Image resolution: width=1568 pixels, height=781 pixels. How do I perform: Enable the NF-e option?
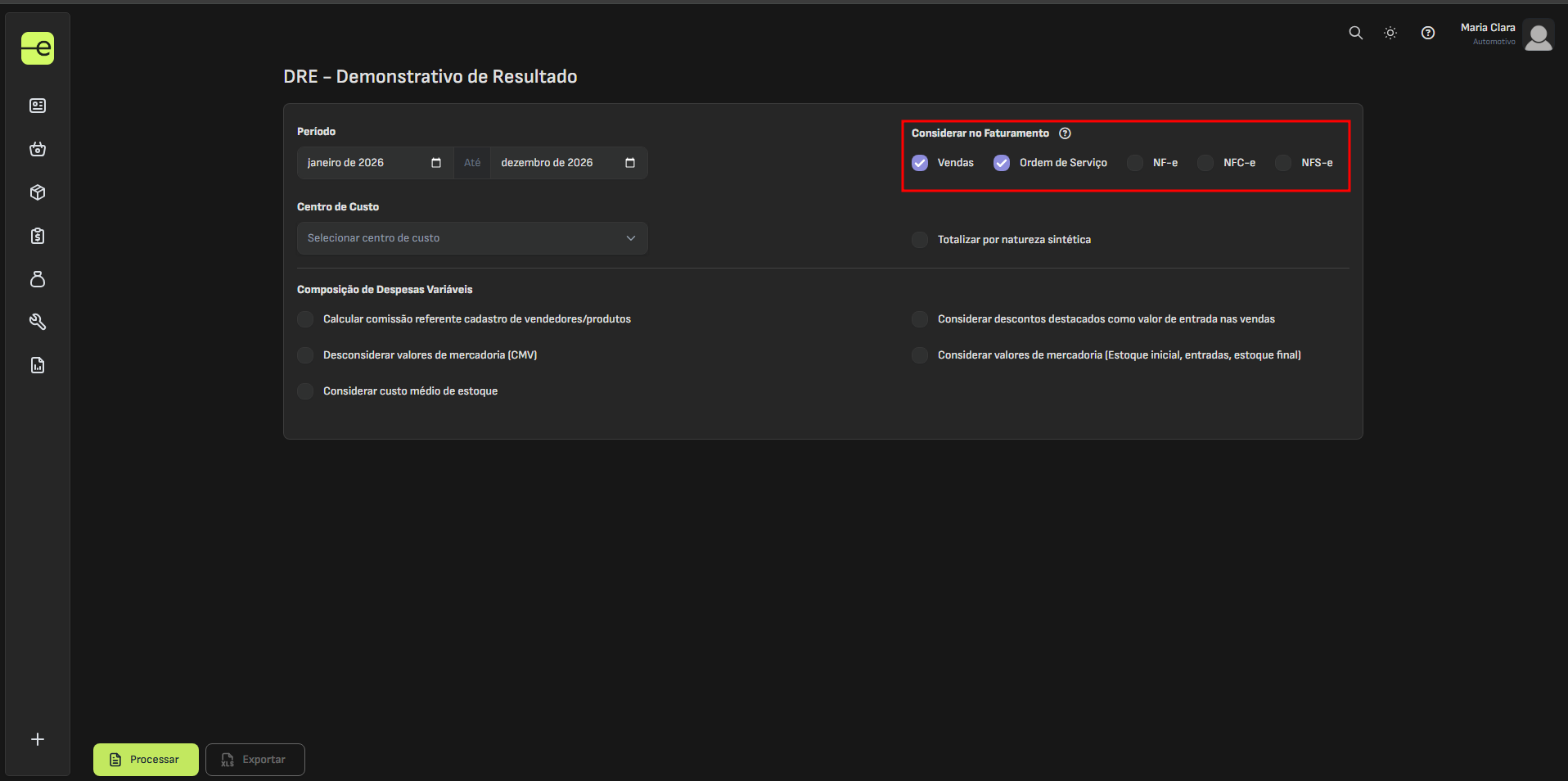point(1134,162)
